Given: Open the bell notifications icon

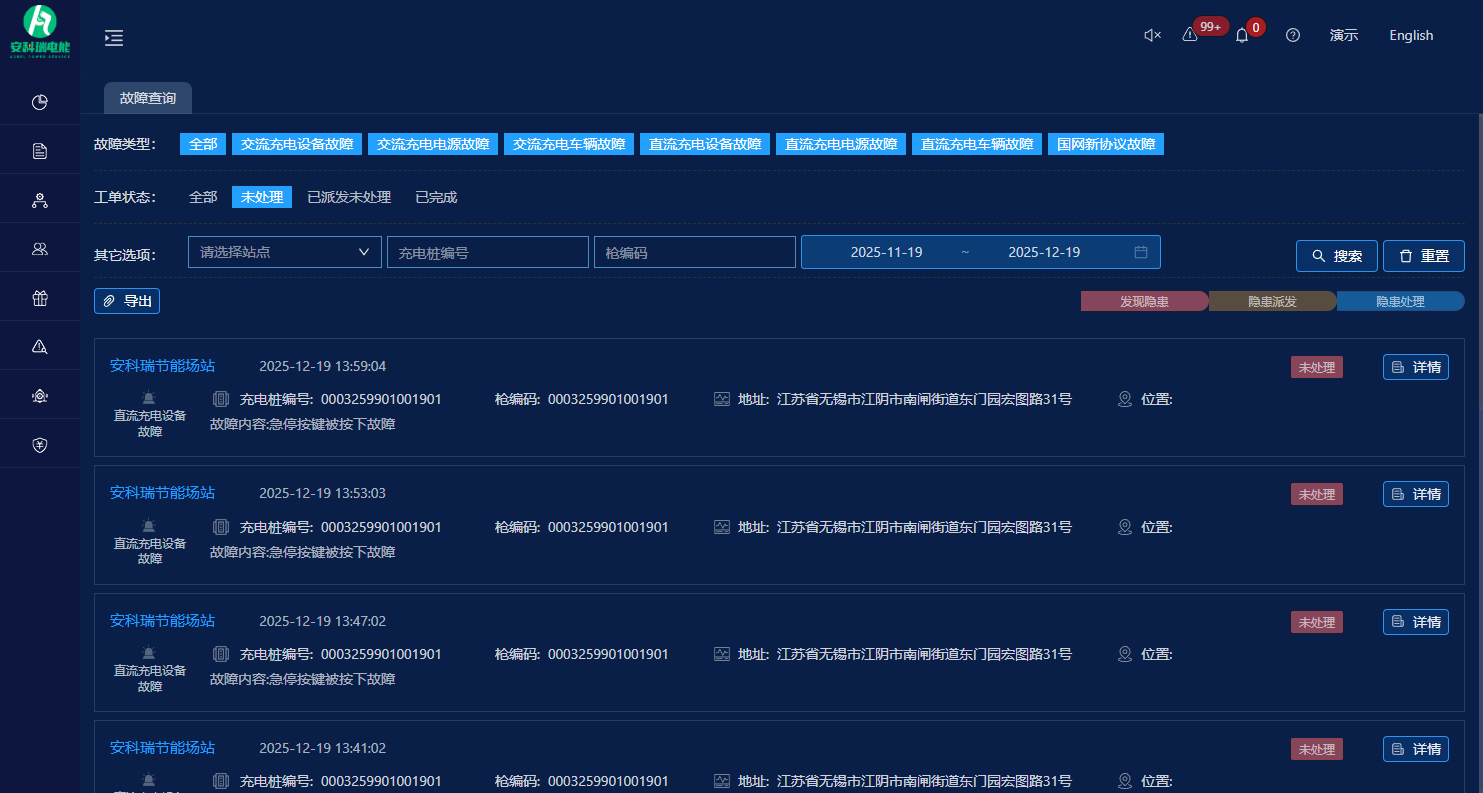Looking at the screenshot, I should 1242,36.
